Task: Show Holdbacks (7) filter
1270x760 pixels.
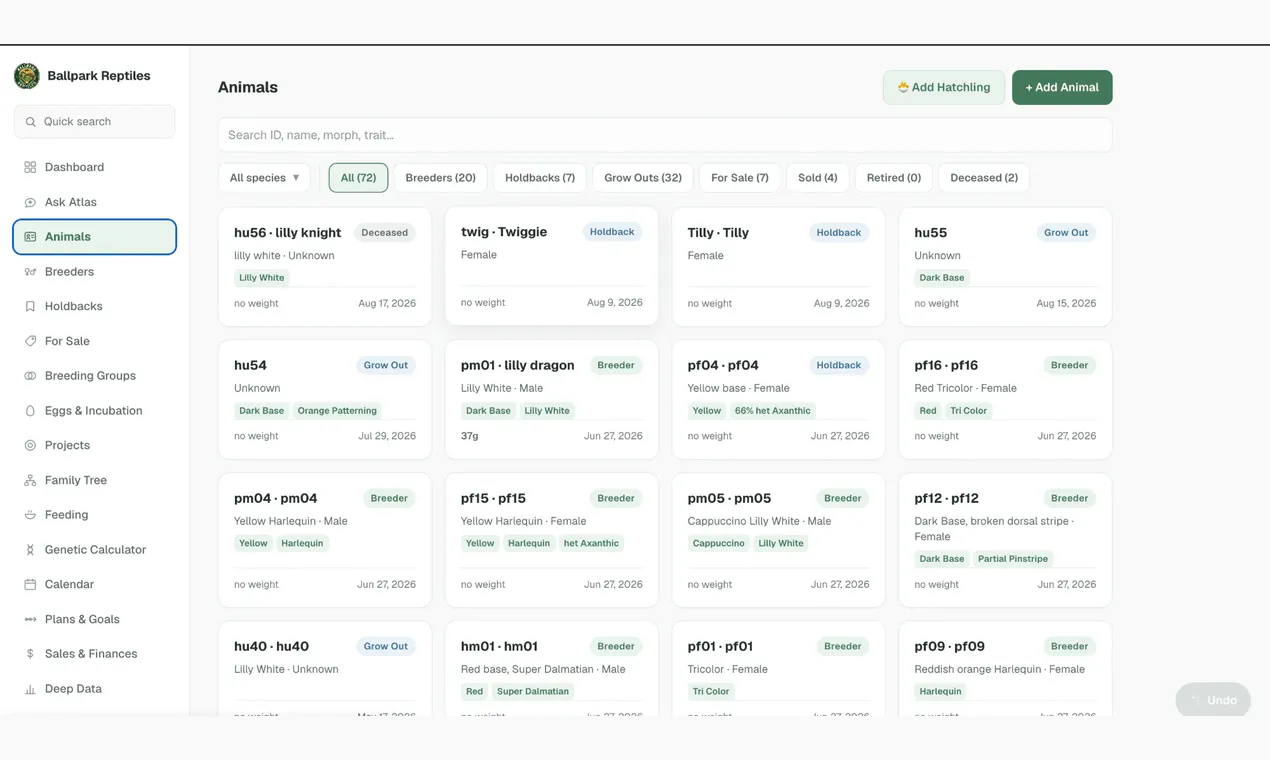Action: pos(540,178)
